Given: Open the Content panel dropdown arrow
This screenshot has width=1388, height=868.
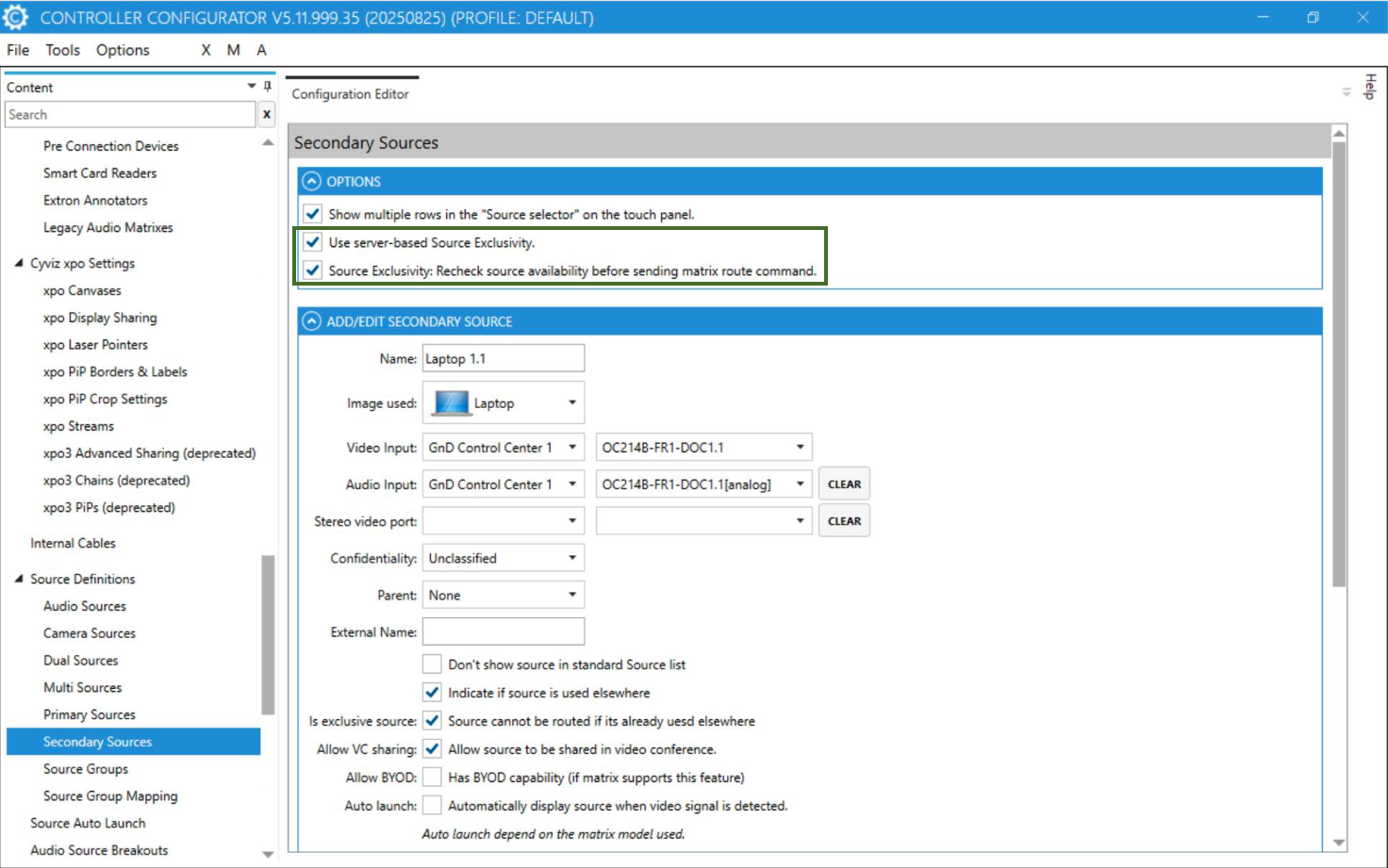Looking at the screenshot, I should coord(252,87).
